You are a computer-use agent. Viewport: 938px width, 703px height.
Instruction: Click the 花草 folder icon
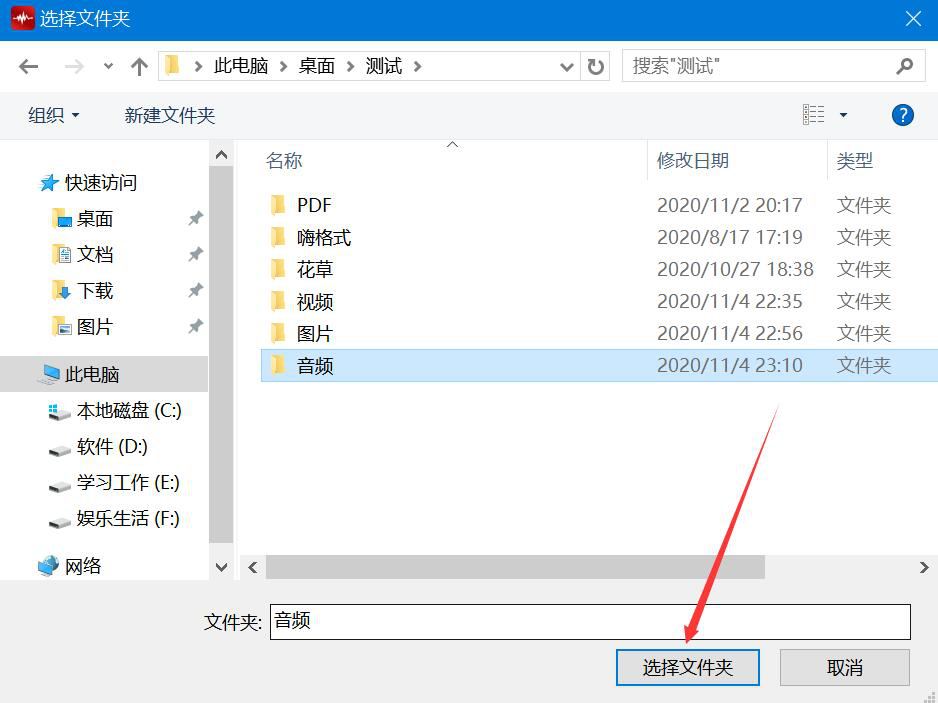278,269
